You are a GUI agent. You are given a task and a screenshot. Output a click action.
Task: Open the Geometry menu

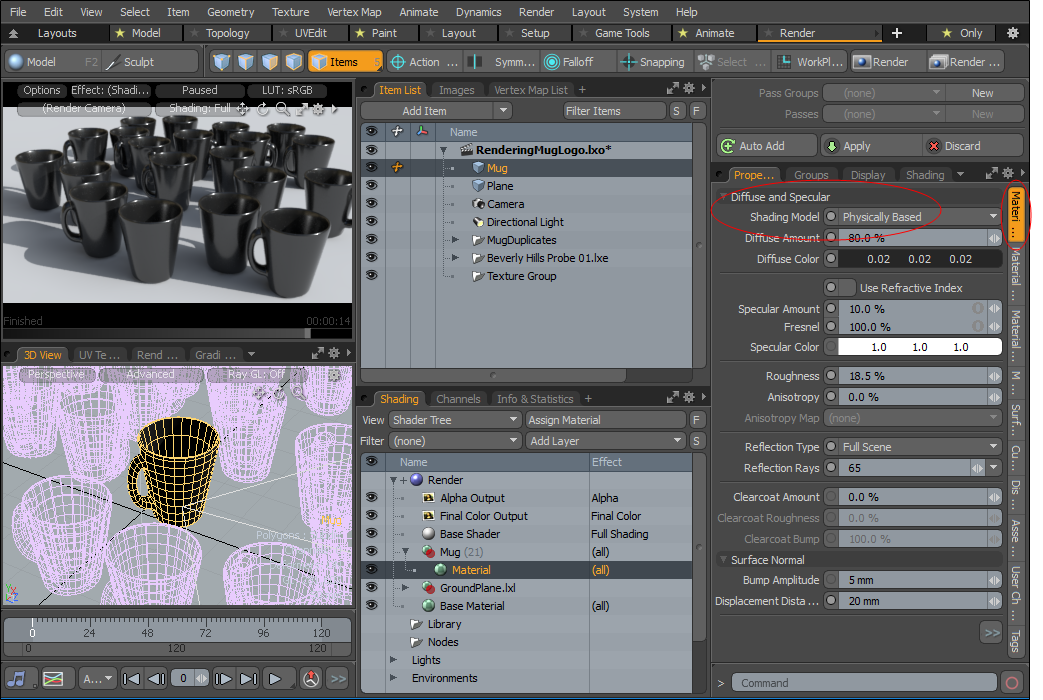230,12
